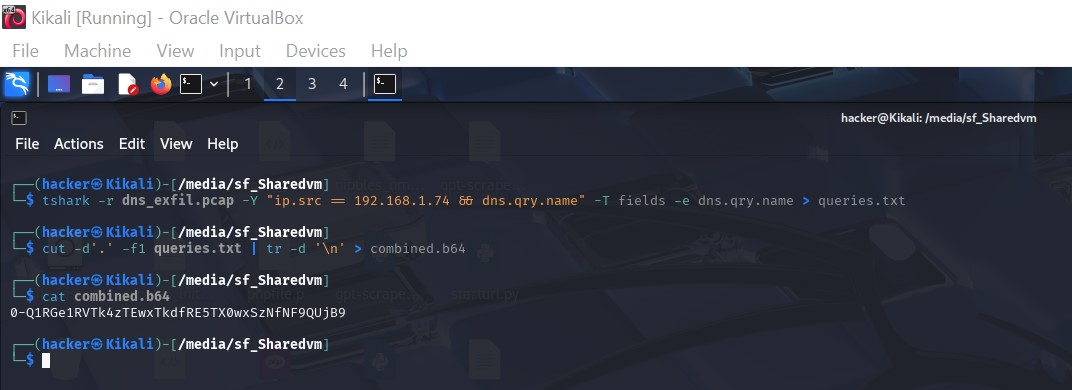This screenshot has height=390, width=1072.
Task: Click the terminal window title icon
Action: click(19, 118)
